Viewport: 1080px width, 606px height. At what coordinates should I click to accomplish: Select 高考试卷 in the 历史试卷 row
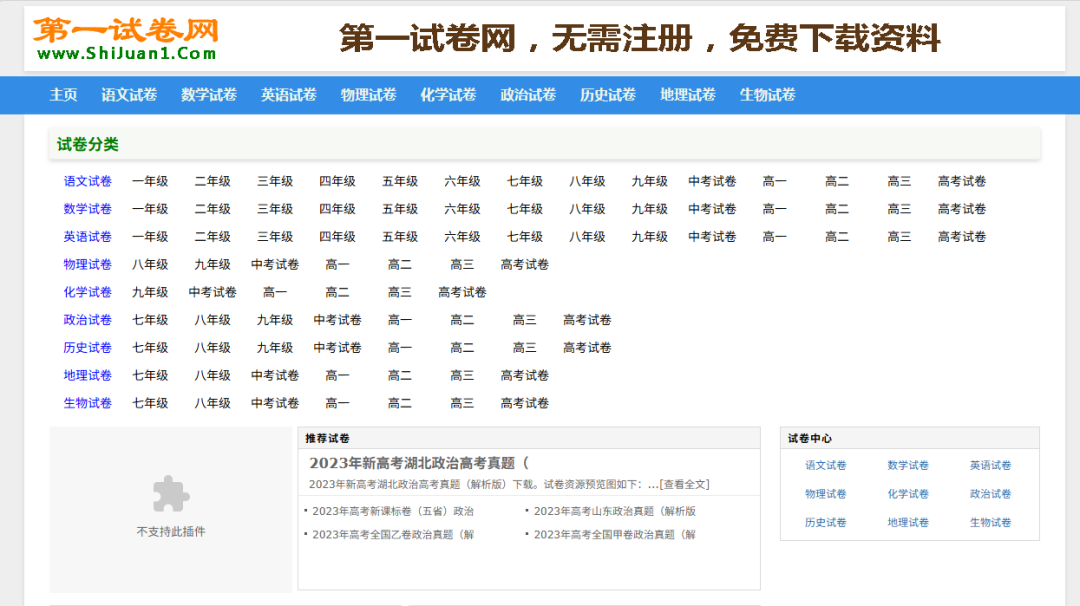click(x=586, y=347)
